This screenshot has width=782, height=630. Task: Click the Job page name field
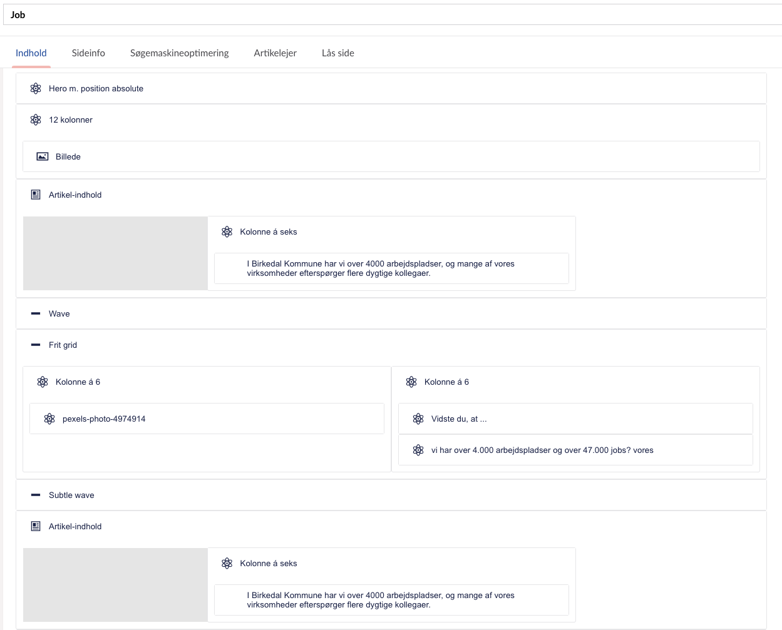[390, 15]
